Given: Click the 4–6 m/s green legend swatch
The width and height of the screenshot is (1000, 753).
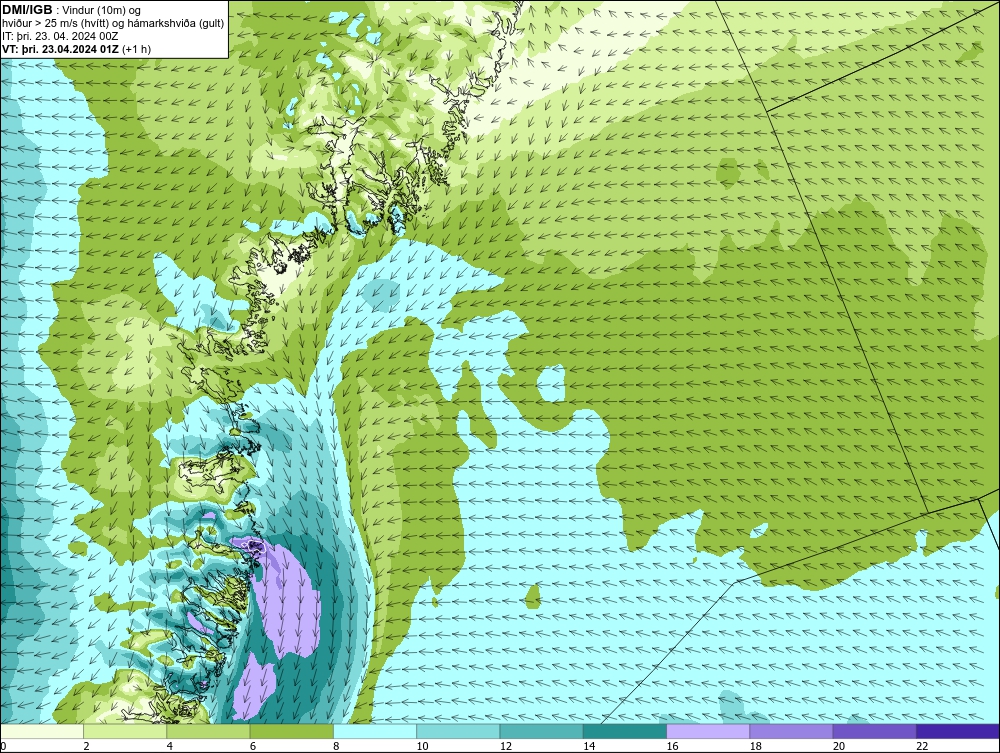Looking at the screenshot, I should 209,731.
